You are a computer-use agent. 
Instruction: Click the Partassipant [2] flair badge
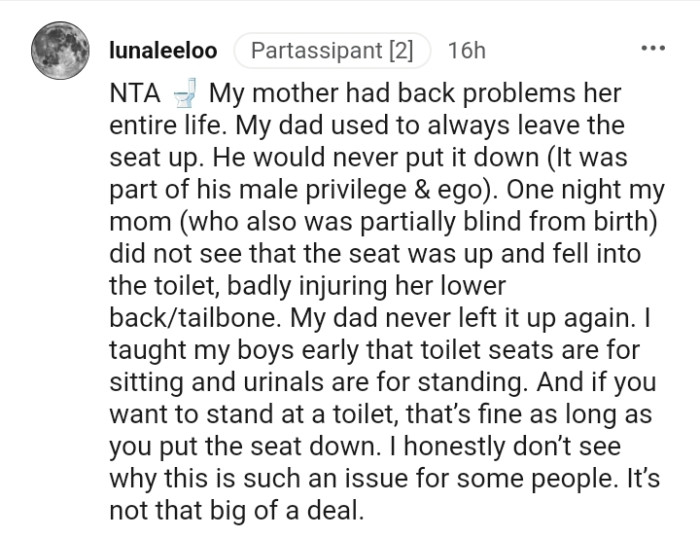[x=332, y=49]
